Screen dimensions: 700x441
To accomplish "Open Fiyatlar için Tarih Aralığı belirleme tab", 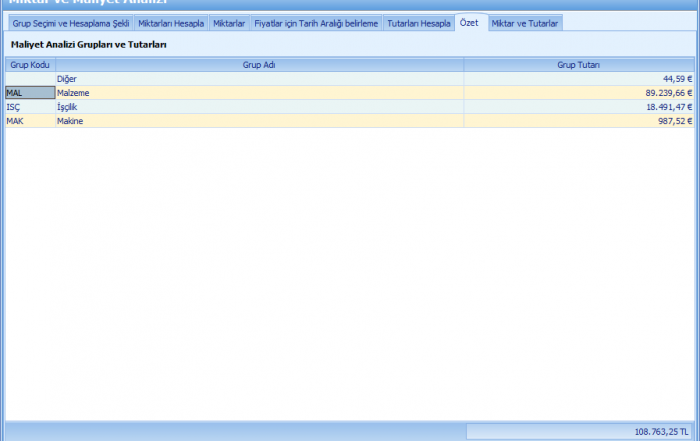I will click(x=316, y=23).
